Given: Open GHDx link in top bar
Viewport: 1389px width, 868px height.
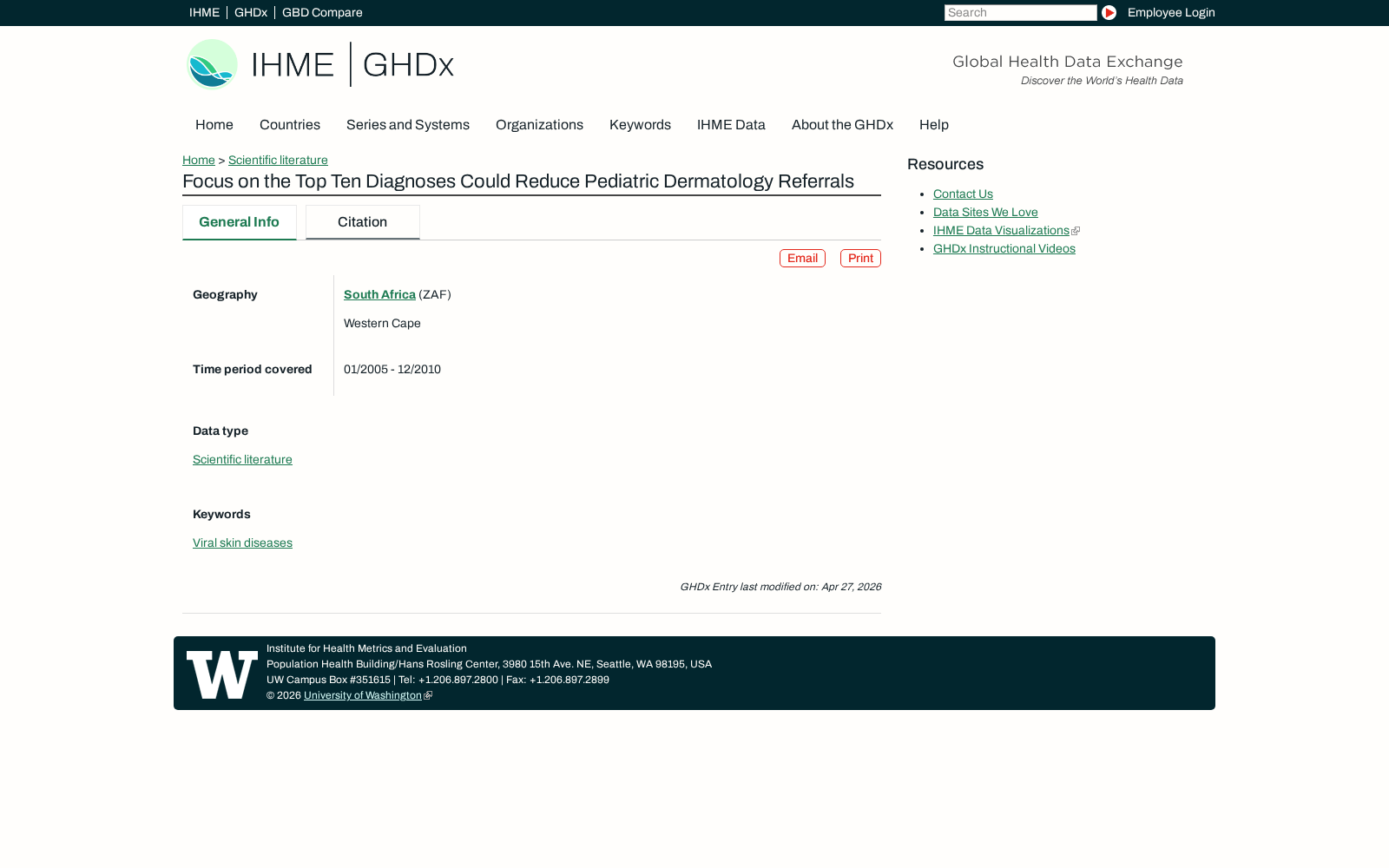Looking at the screenshot, I should tap(251, 13).
